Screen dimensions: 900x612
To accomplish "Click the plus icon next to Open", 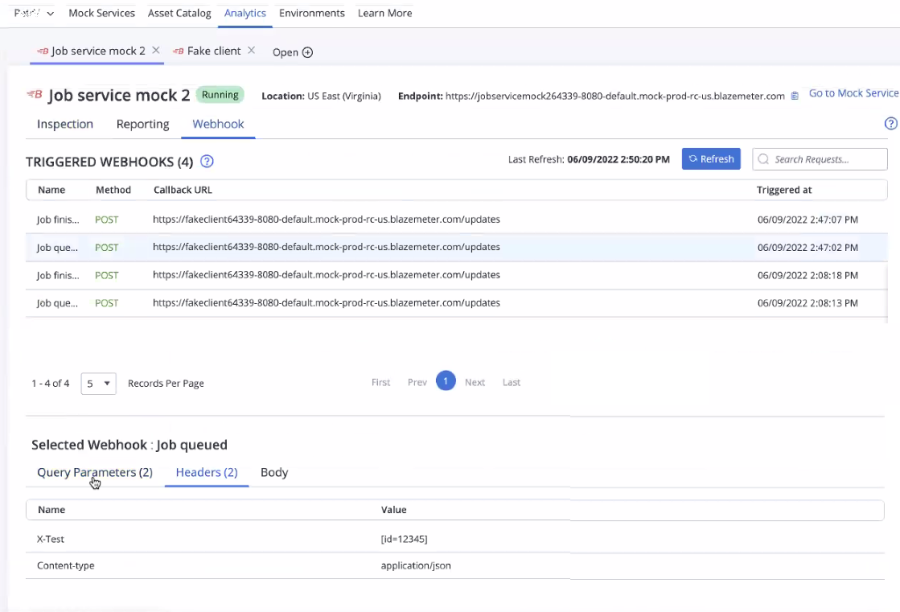I will tap(307, 52).
